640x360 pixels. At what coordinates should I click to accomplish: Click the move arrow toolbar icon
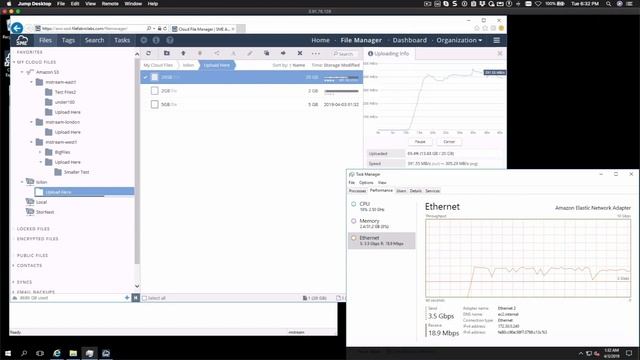[x=283, y=53]
